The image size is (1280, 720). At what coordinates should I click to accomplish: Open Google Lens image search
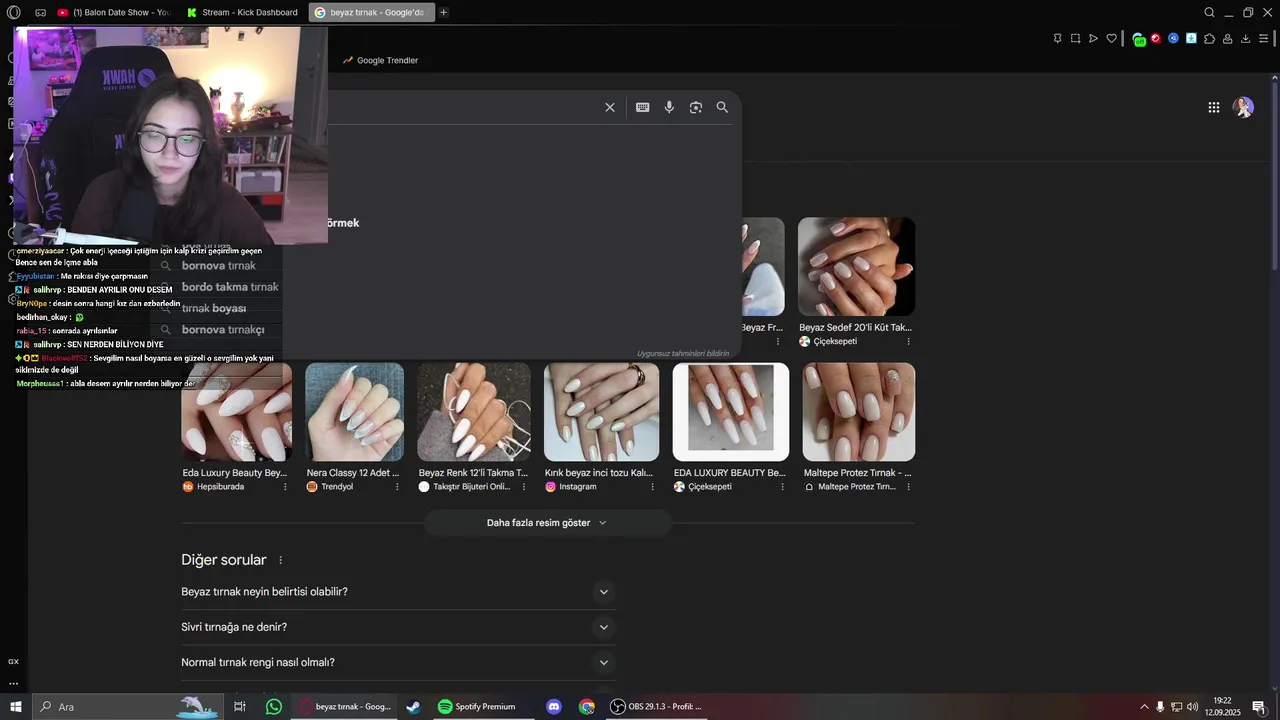[x=696, y=107]
